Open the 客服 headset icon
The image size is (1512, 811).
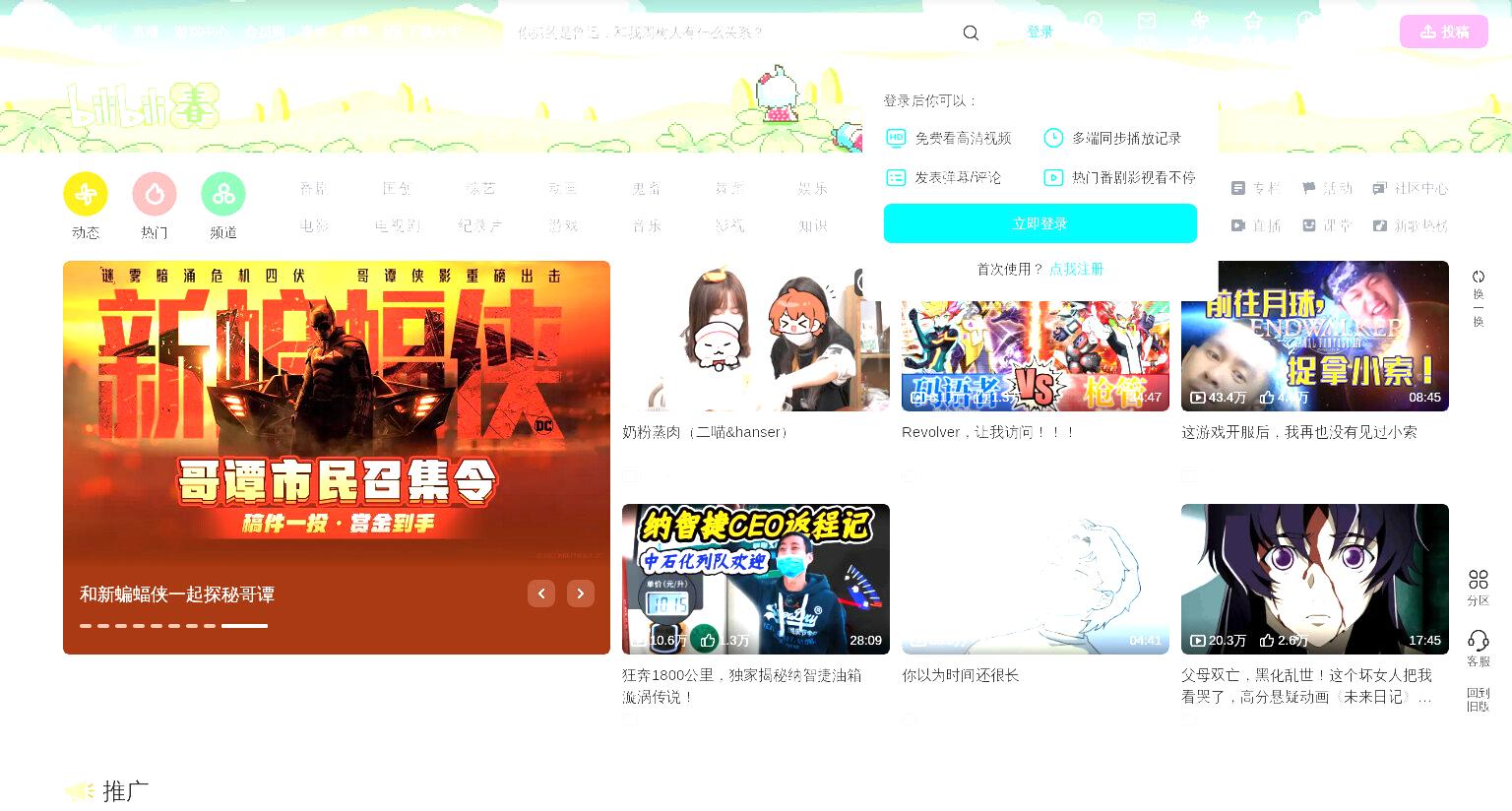click(x=1479, y=641)
